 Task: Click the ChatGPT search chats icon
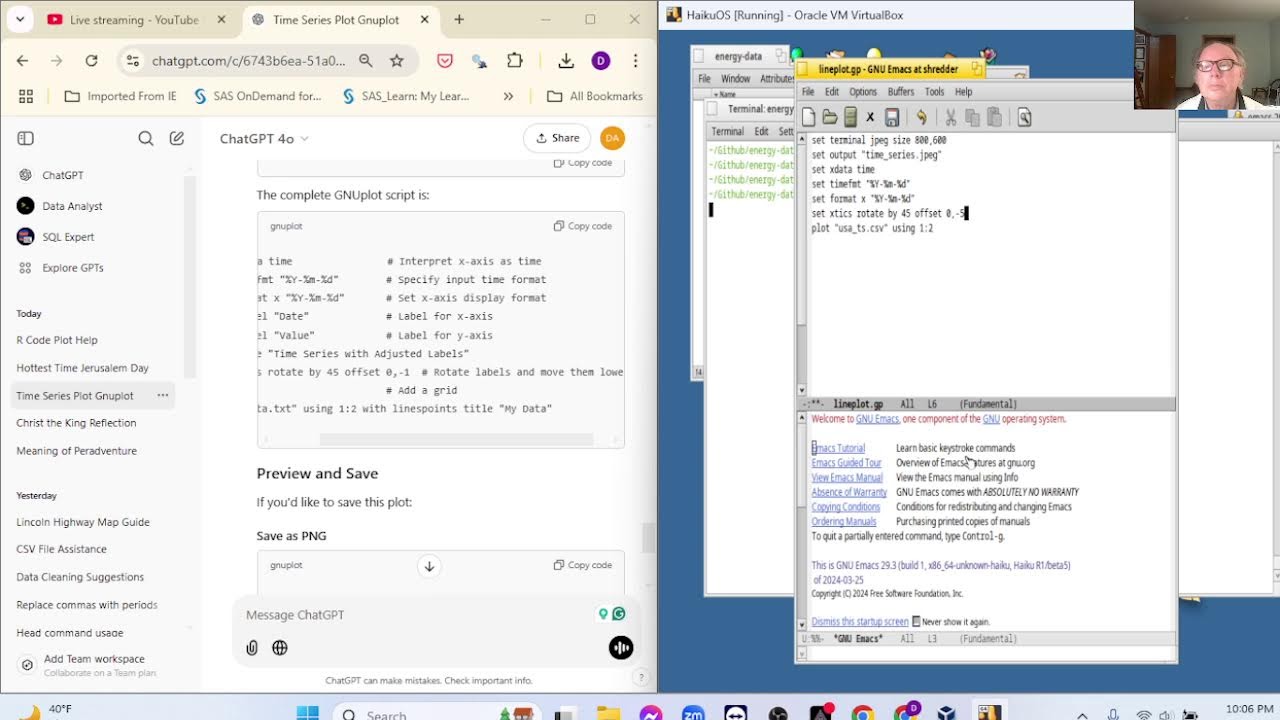(146, 138)
